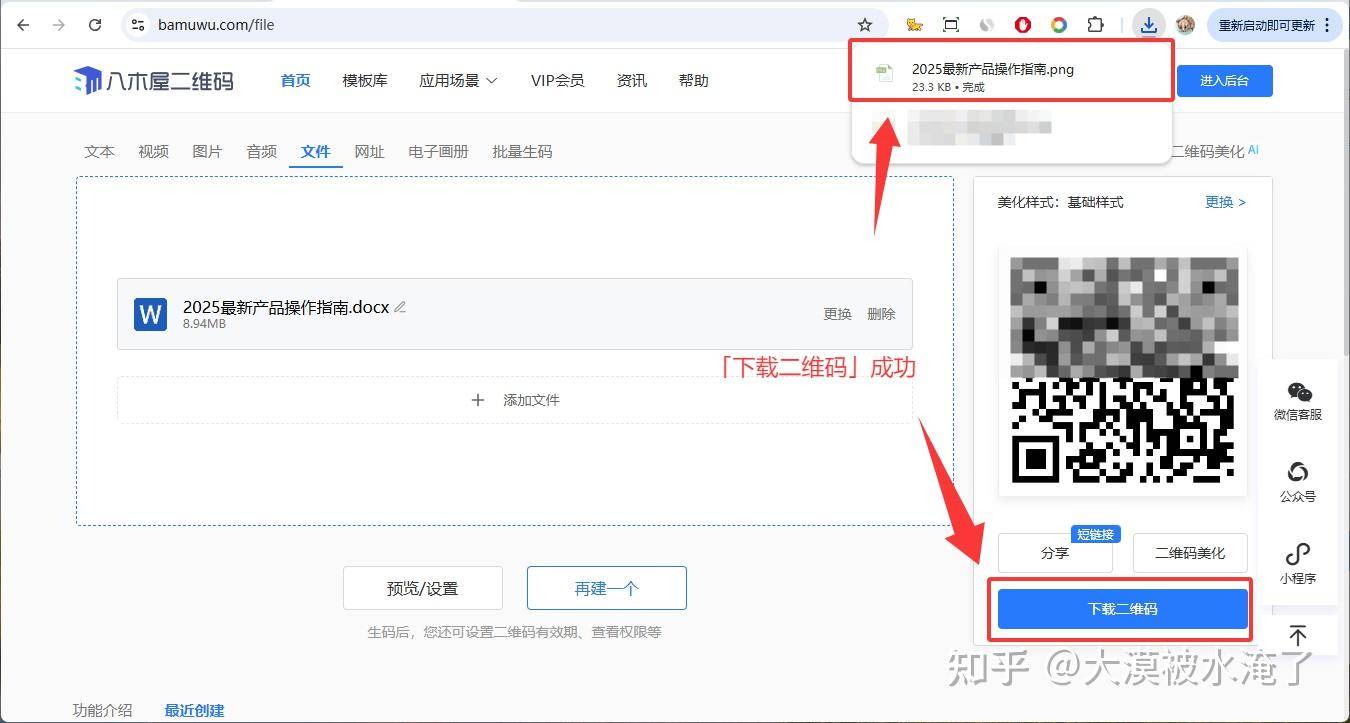
Task: Click the 进入后台 button
Action: 1224,81
